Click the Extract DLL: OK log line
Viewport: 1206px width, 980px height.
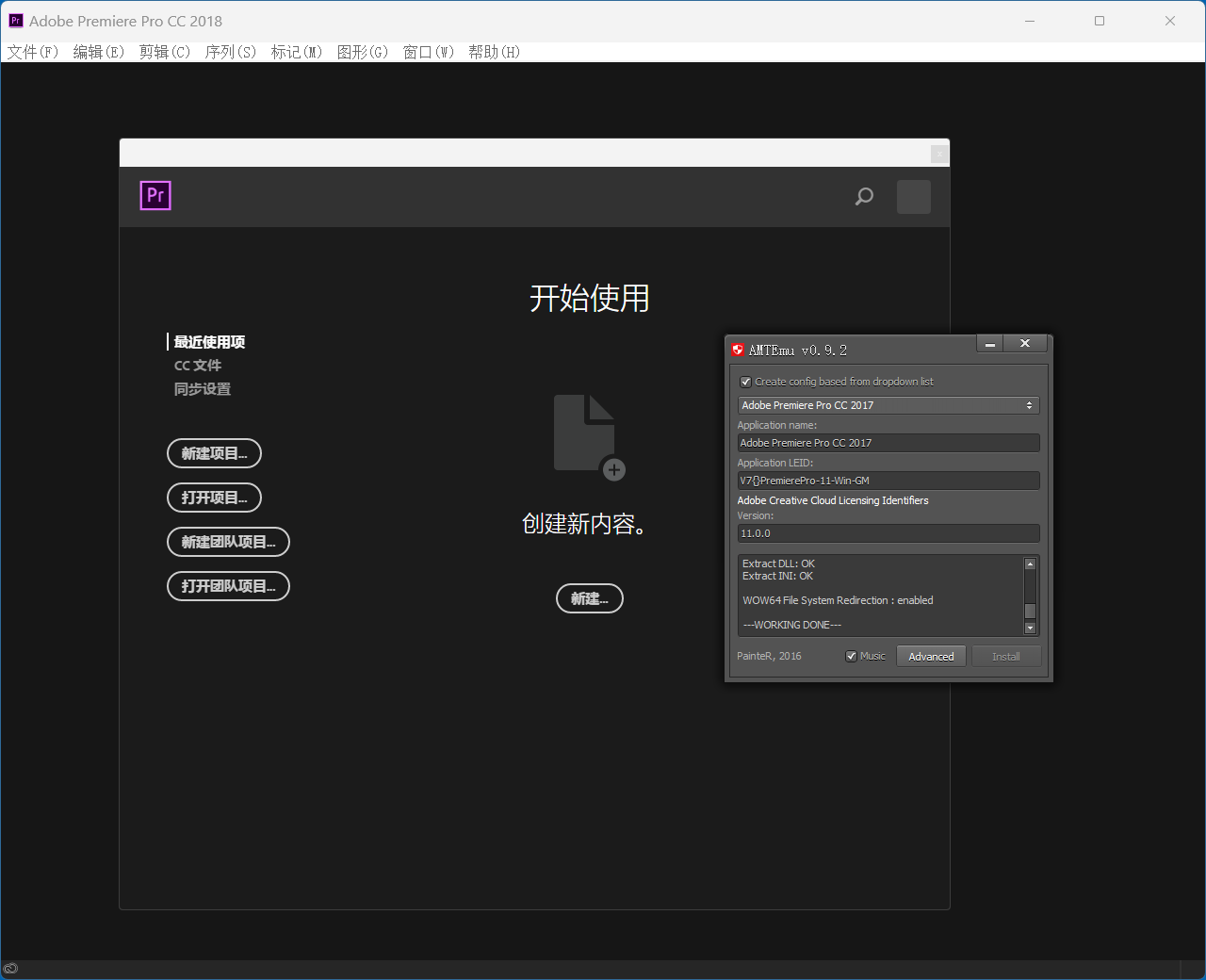[x=778, y=563]
